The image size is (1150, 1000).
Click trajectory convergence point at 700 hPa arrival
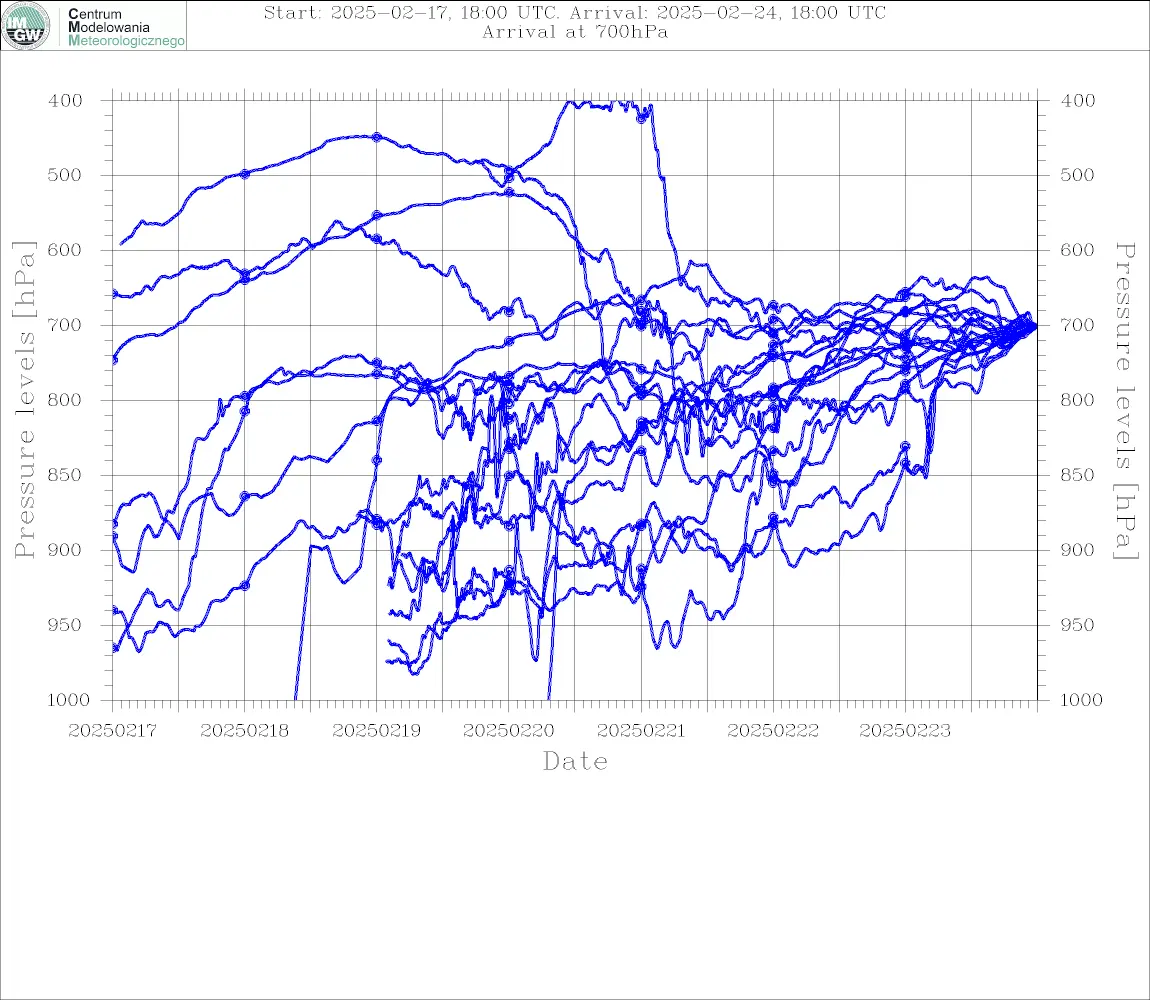tap(1035, 326)
